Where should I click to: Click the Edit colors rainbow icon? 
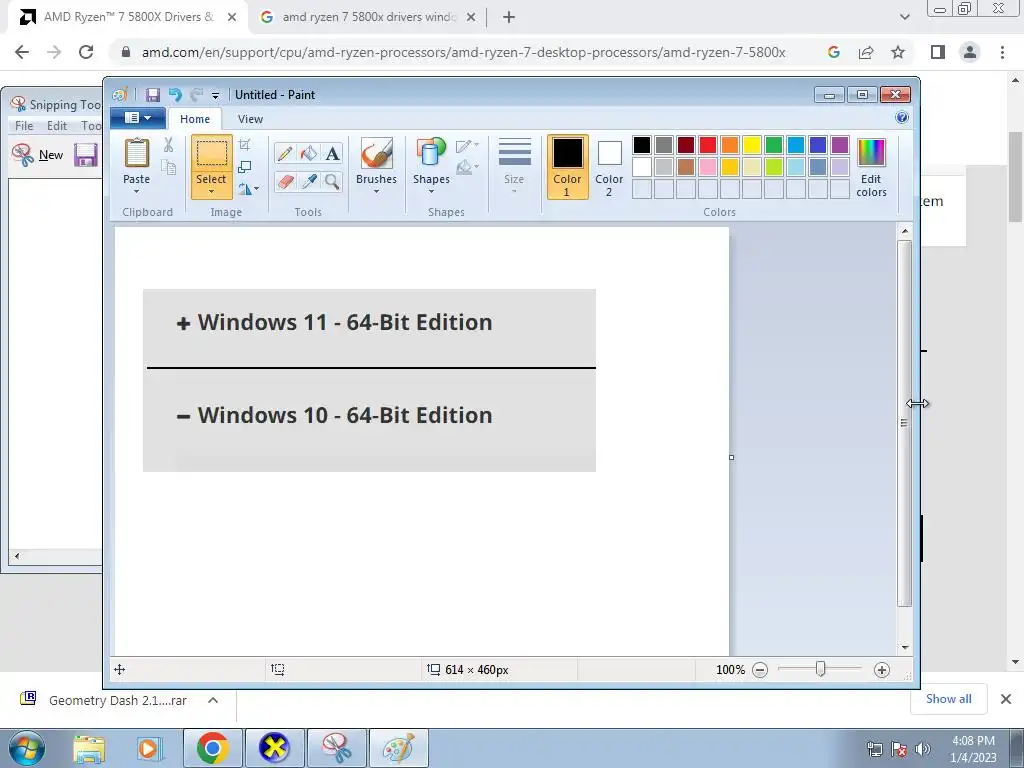pyautogui.click(x=871, y=153)
